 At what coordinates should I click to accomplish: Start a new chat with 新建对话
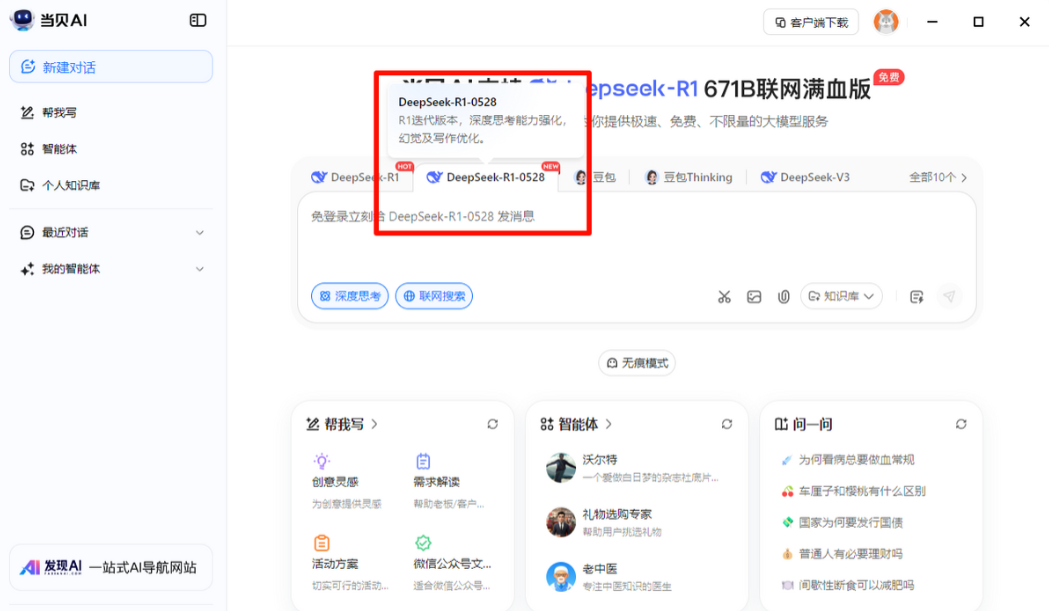[111, 67]
